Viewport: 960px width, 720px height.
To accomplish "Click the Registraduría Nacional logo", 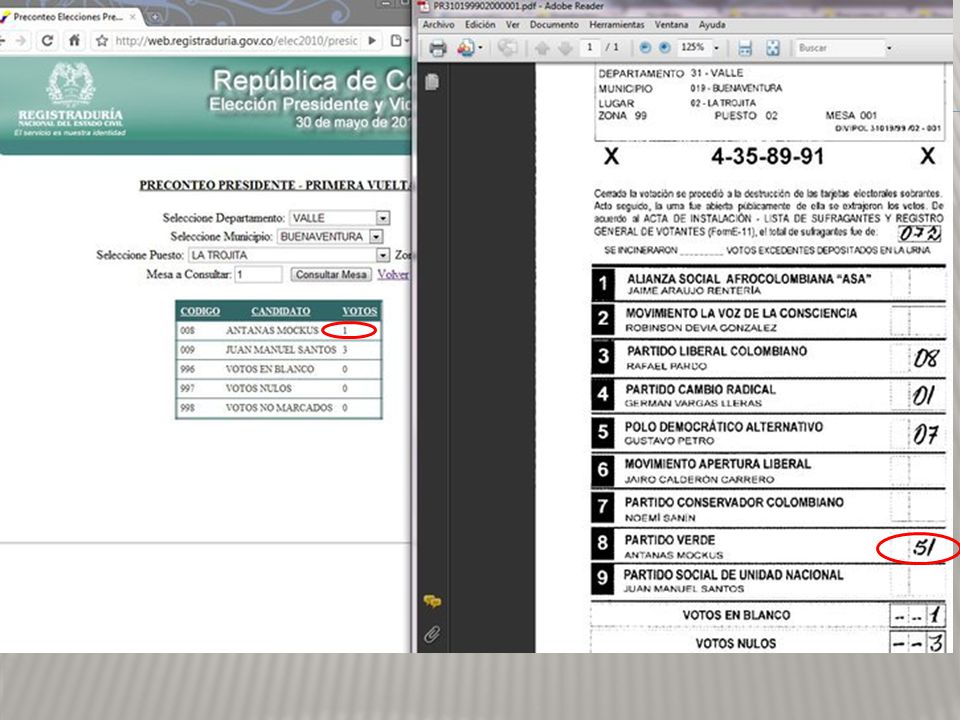I will pyautogui.click(x=70, y=99).
